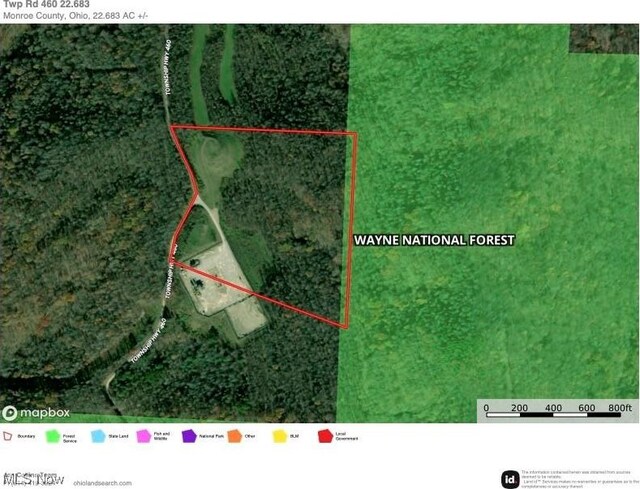This screenshot has height=489, width=640.
Task: Click the '600' scale label
Action: point(587,407)
